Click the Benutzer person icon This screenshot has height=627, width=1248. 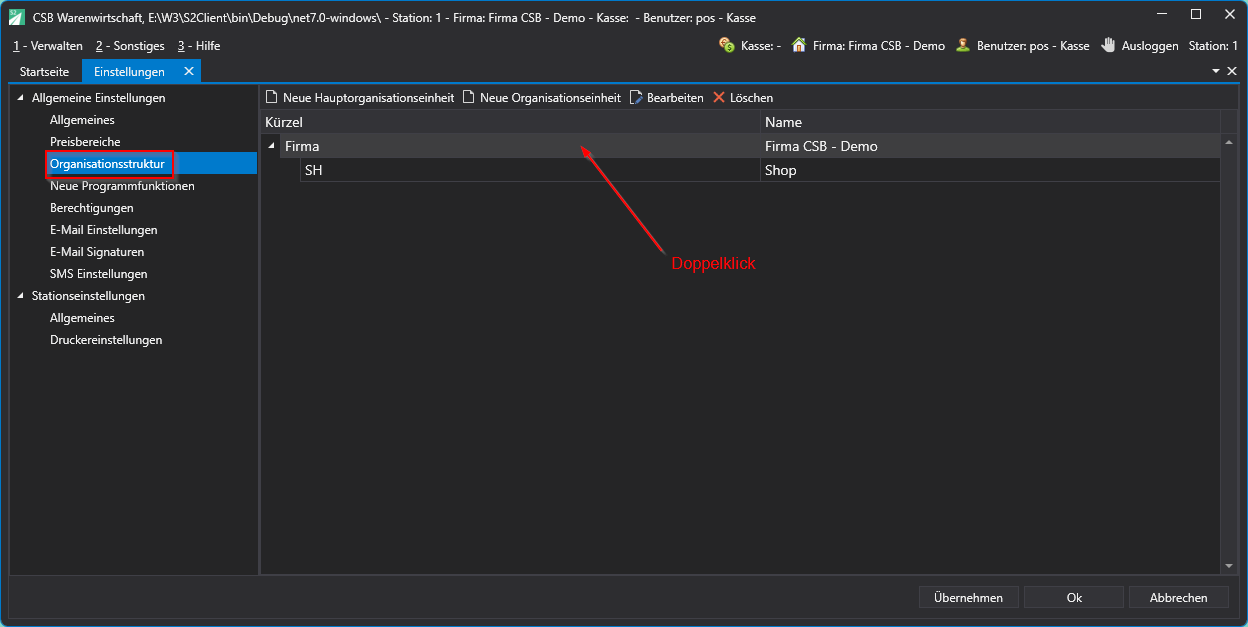(x=963, y=45)
